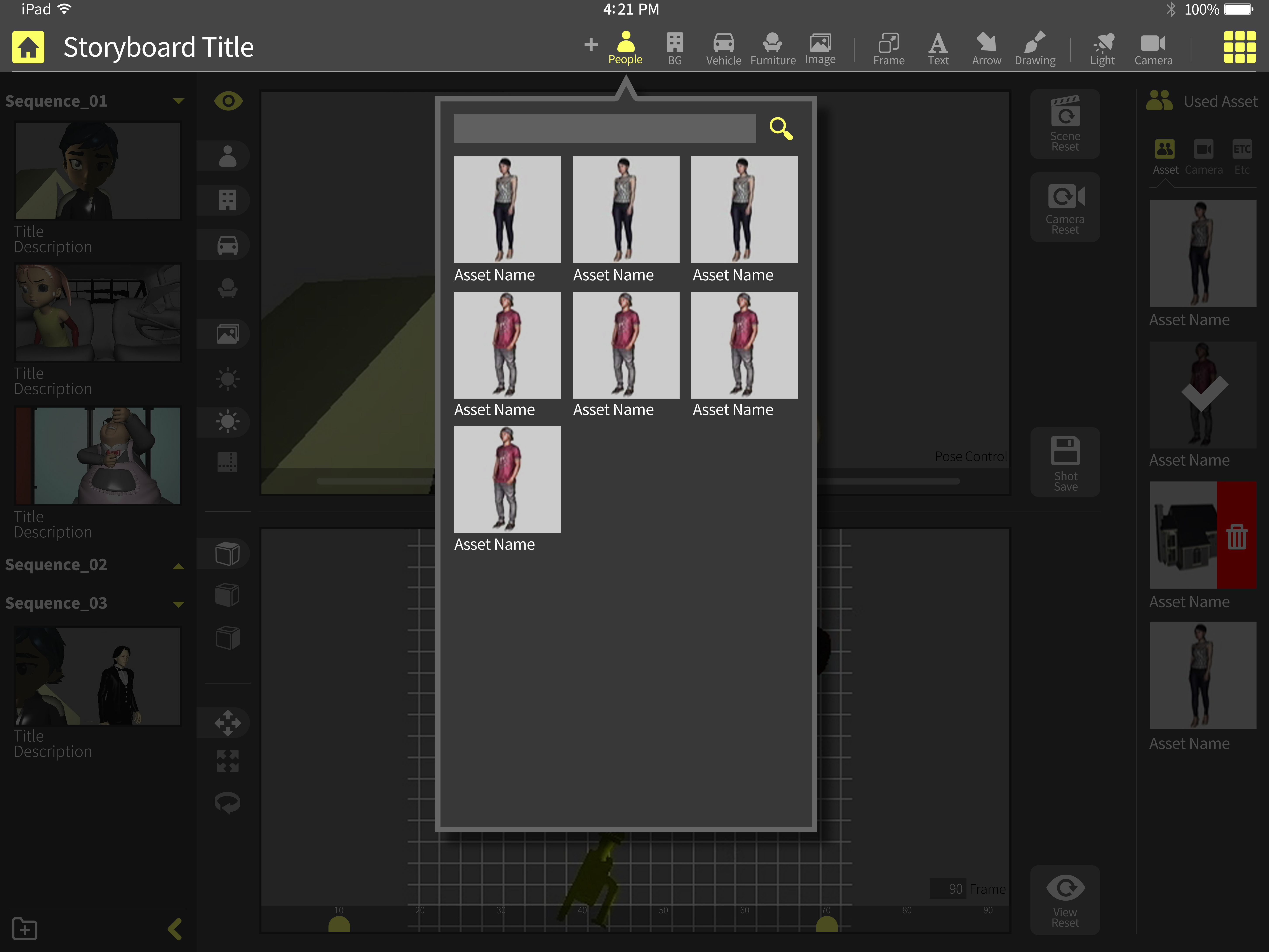Click the building icon in side toolbar

click(x=228, y=200)
